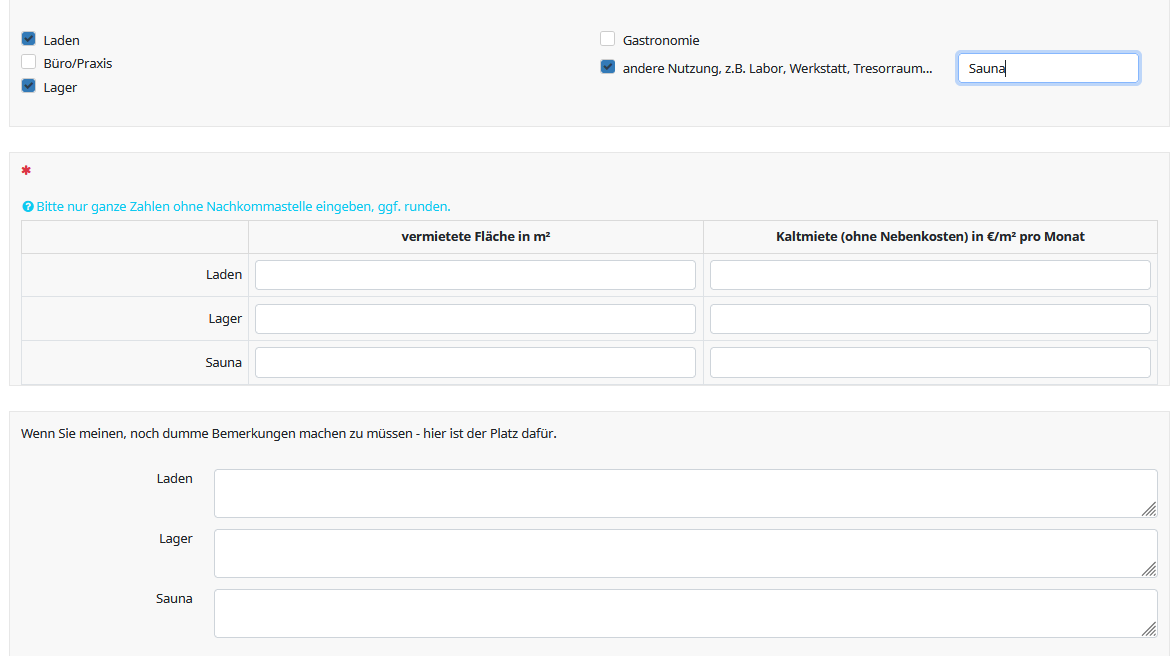The image size is (1175, 656).
Task: Uncheck the Laden checkbox
Action: coord(29,39)
